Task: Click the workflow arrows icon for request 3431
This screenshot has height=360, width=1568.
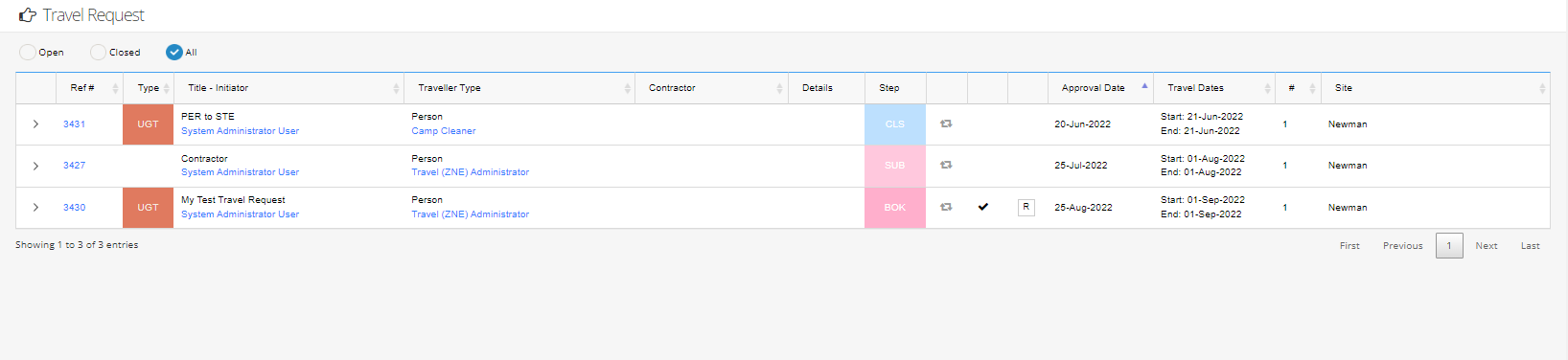Action: point(946,124)
